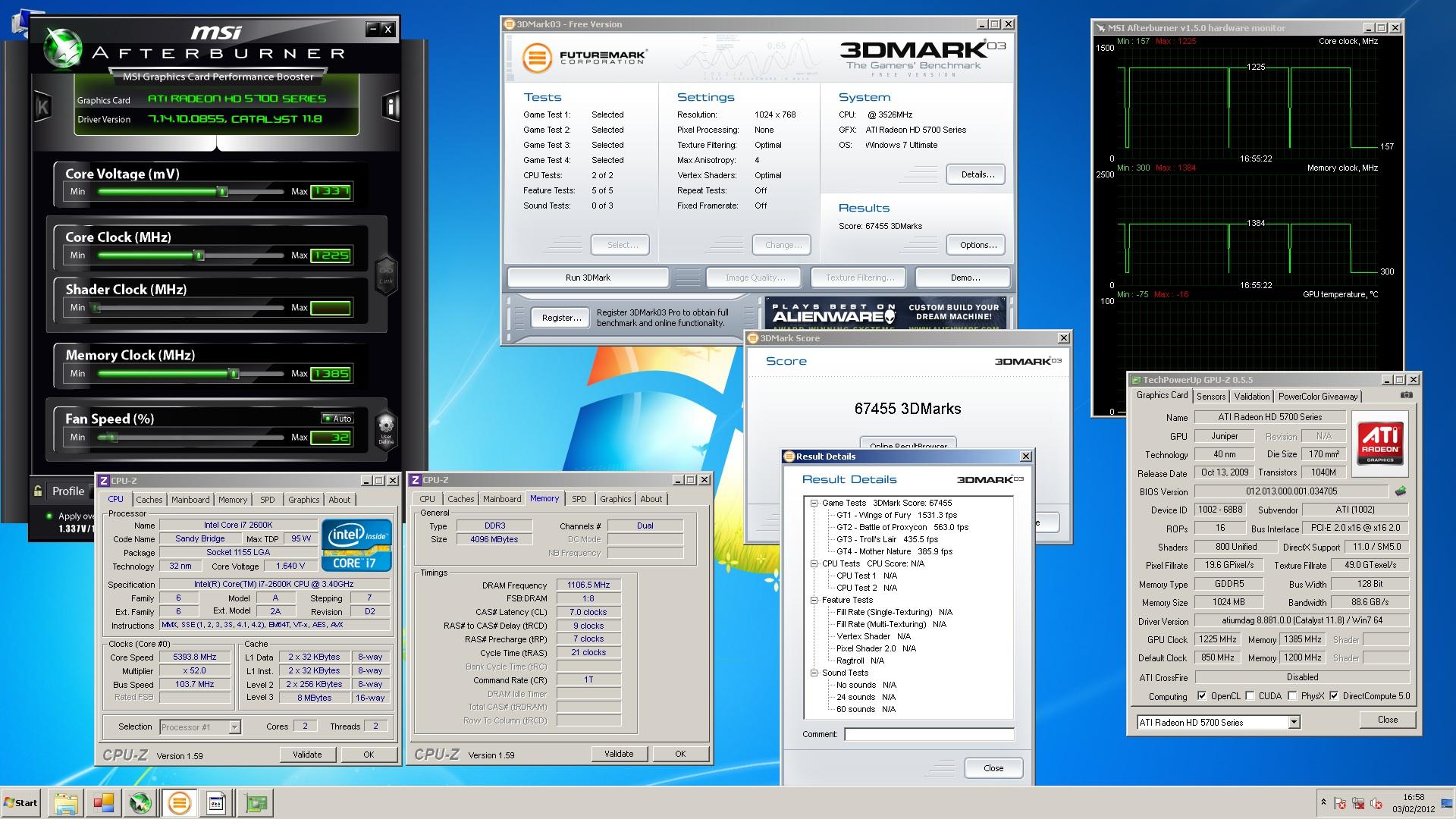
Task: Click the profile lock icon in Afterburner
Action: [x=38, y=491]
